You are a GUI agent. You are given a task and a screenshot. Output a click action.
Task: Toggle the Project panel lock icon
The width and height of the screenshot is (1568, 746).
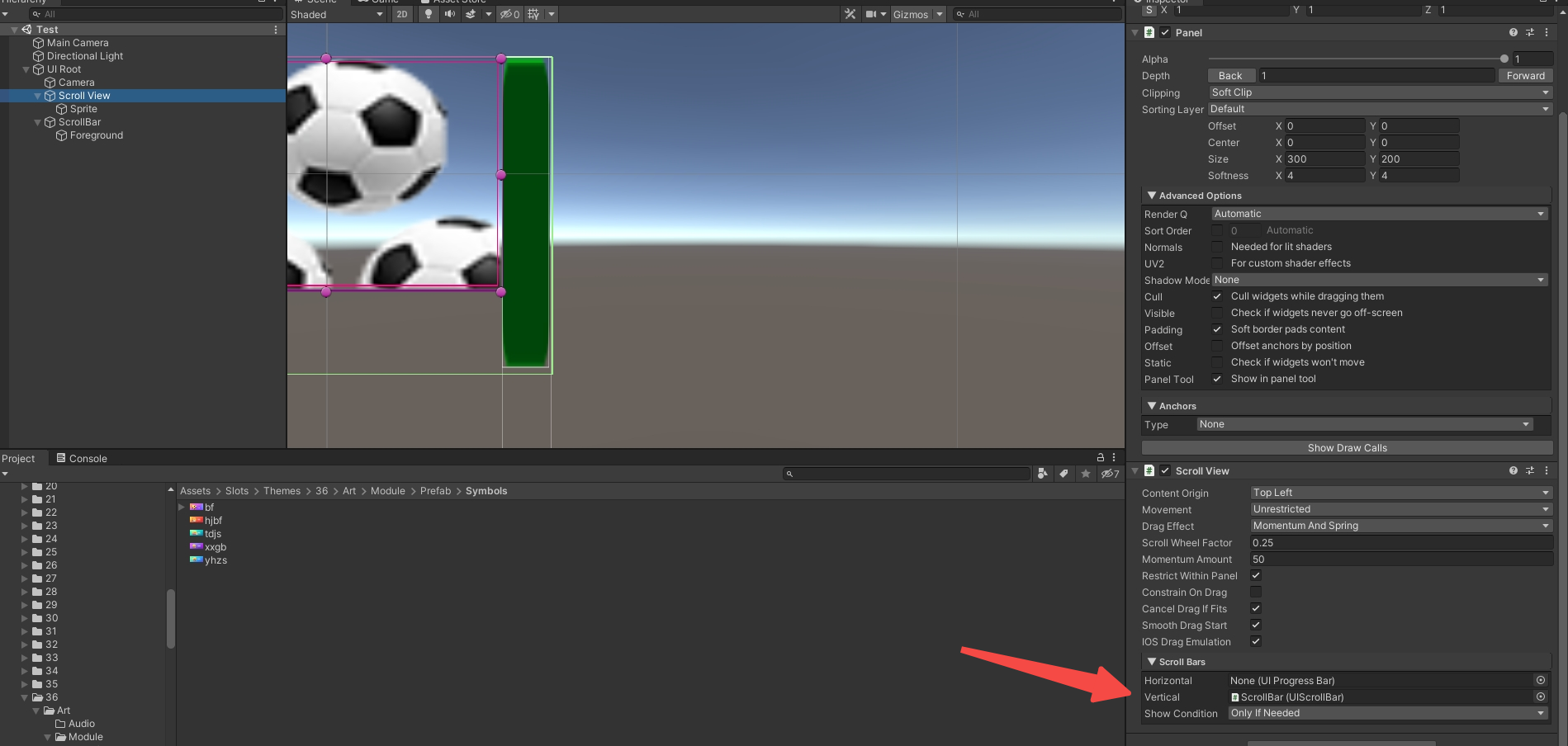(1100, 457)
